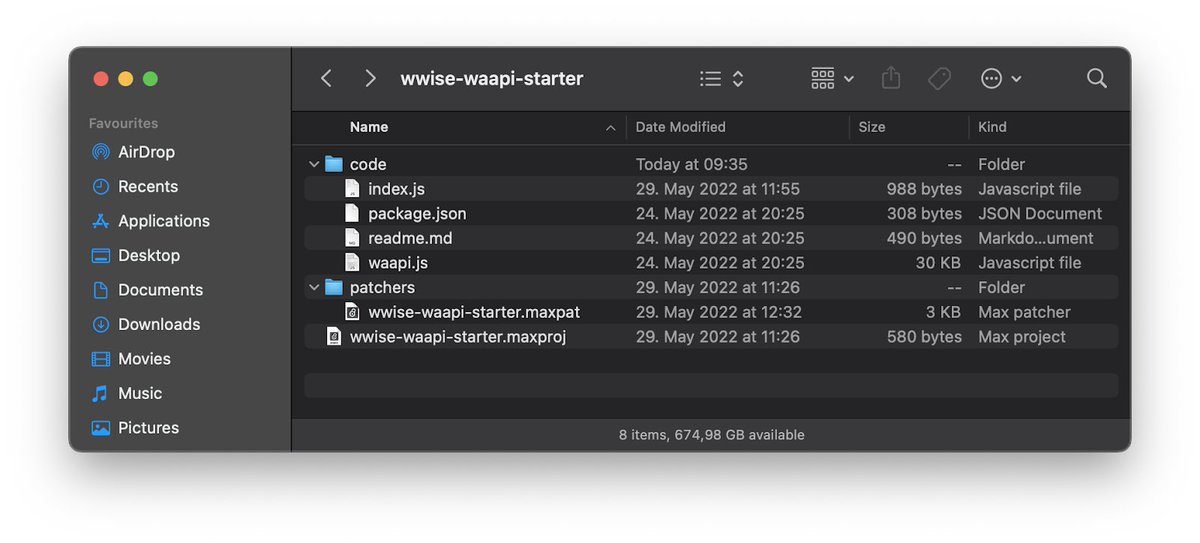Open the Action ellipsis menu
Viewport: 1200px width, 543px height.
point(1000,78)
